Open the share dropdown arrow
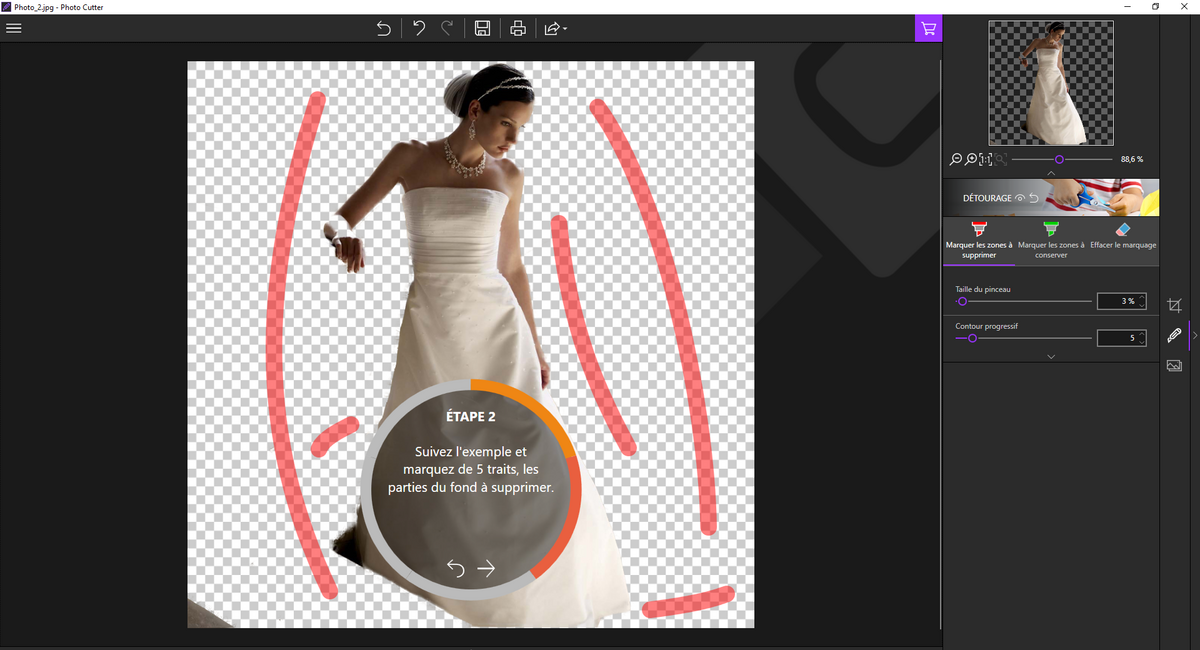Image resolution: width=1200 pixels, height=650 pixels. (x=566, y=29)
